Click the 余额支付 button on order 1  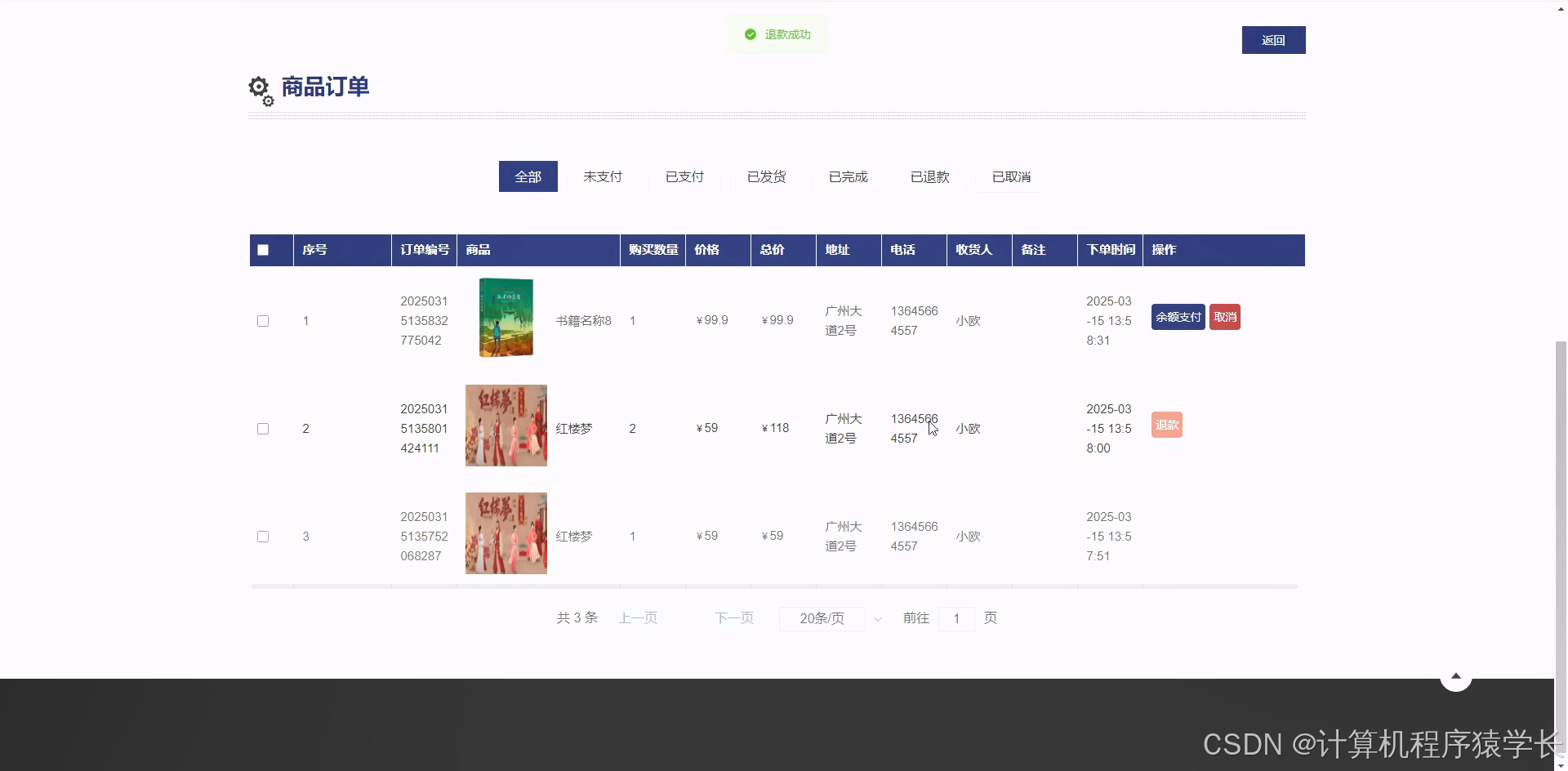pos(1177,317)
